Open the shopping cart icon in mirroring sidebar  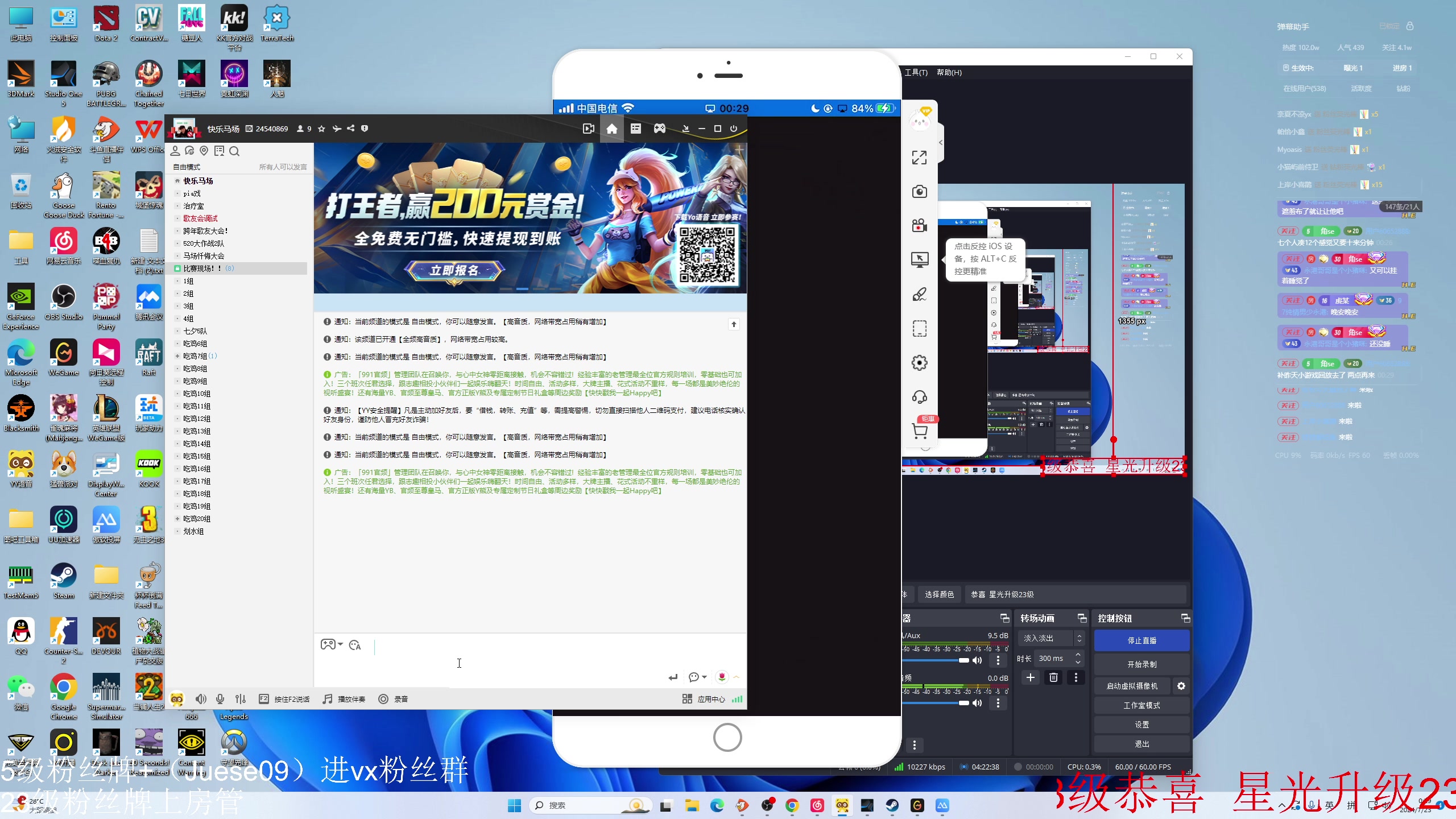click(x=920, y=431)
